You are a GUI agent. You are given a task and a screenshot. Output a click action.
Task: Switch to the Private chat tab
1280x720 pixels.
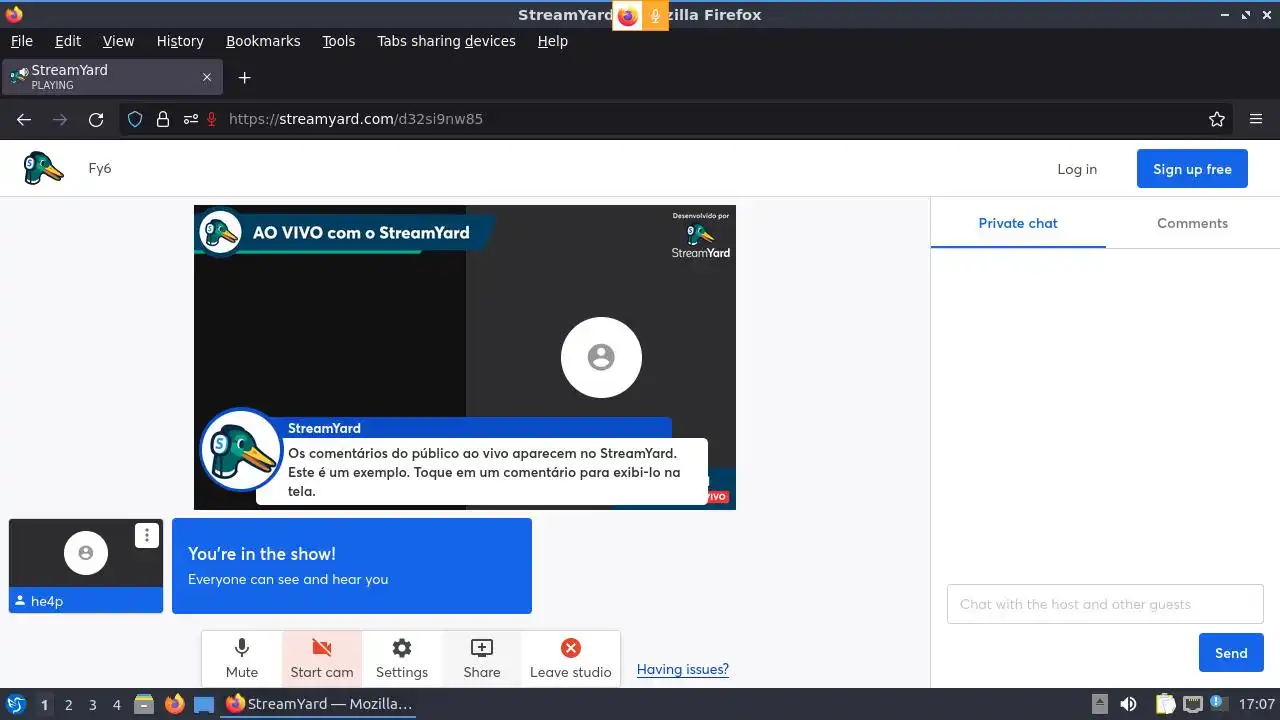(1018, 223)
